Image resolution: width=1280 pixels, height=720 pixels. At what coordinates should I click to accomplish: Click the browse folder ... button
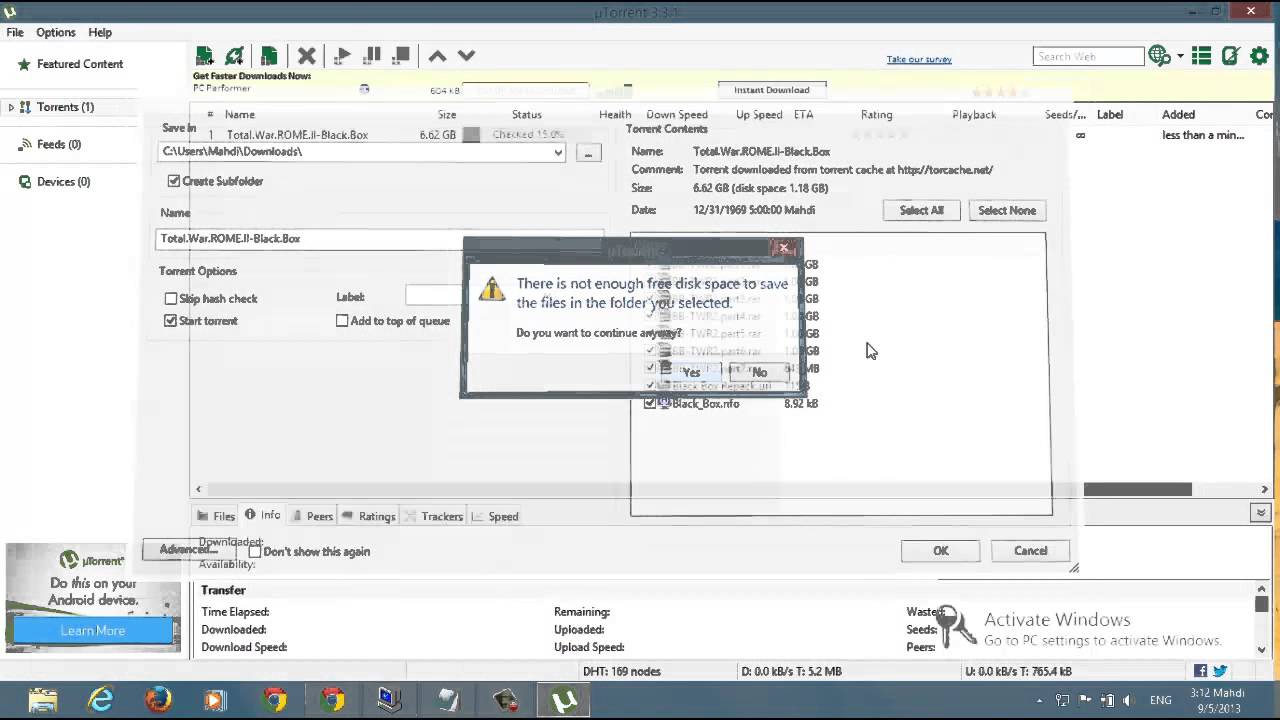tap(588, 152)
